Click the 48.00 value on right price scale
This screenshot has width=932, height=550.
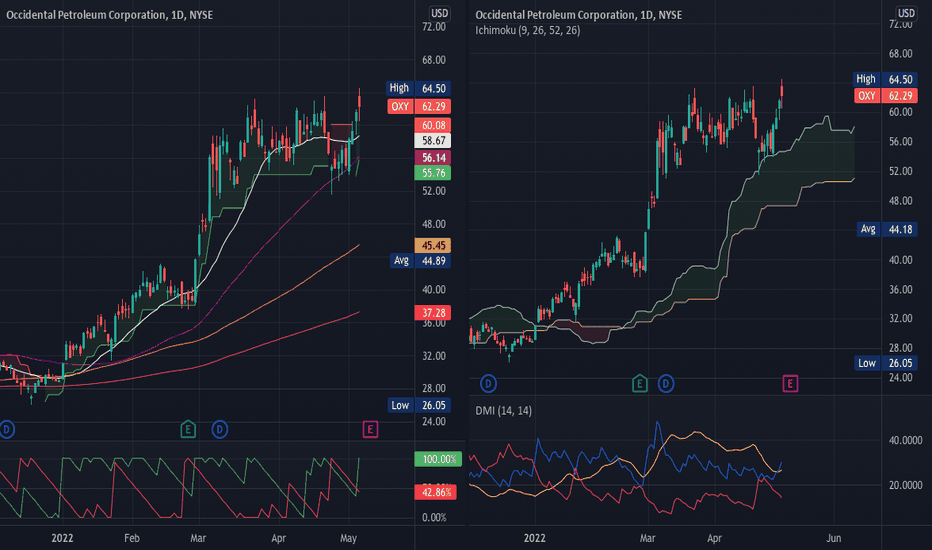pyautogui.click(x=900, y=201)
